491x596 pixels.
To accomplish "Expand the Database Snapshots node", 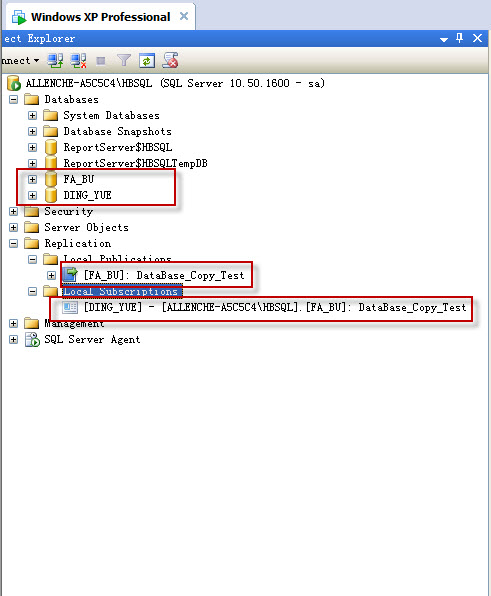I will click(x=33, y=132).
